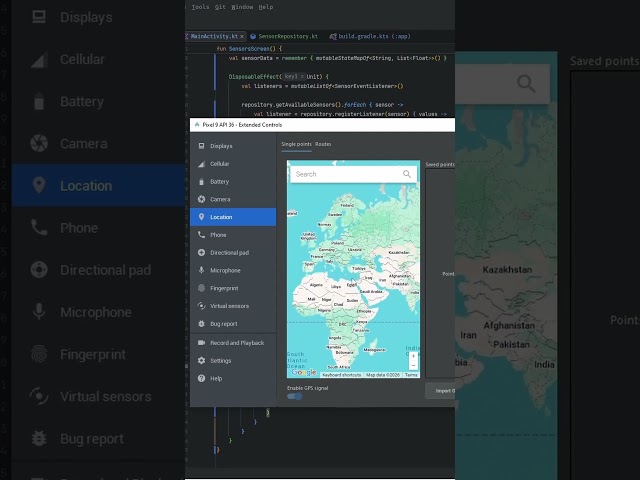Click the South Africa label on the map

click(339, 367)
